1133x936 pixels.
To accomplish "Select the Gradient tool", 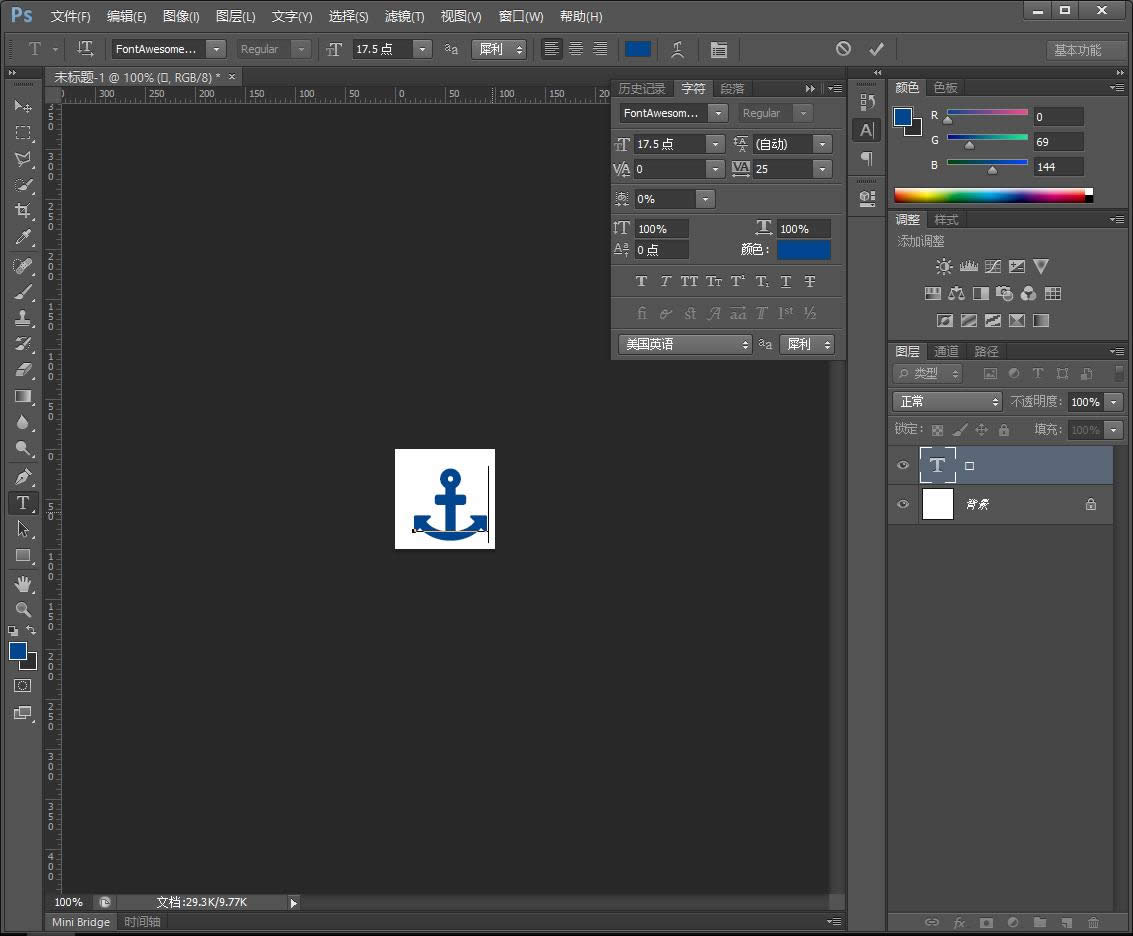I will (23, 397).
